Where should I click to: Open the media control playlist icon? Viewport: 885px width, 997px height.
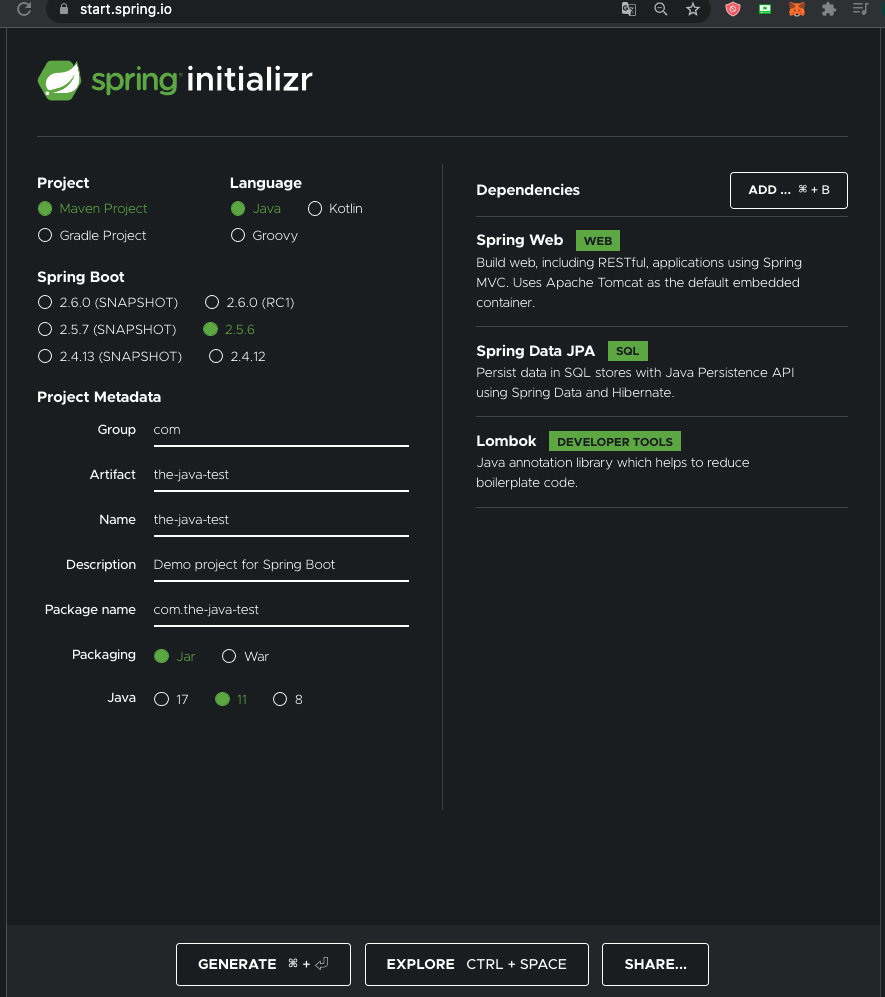click(x=860, y=9)
